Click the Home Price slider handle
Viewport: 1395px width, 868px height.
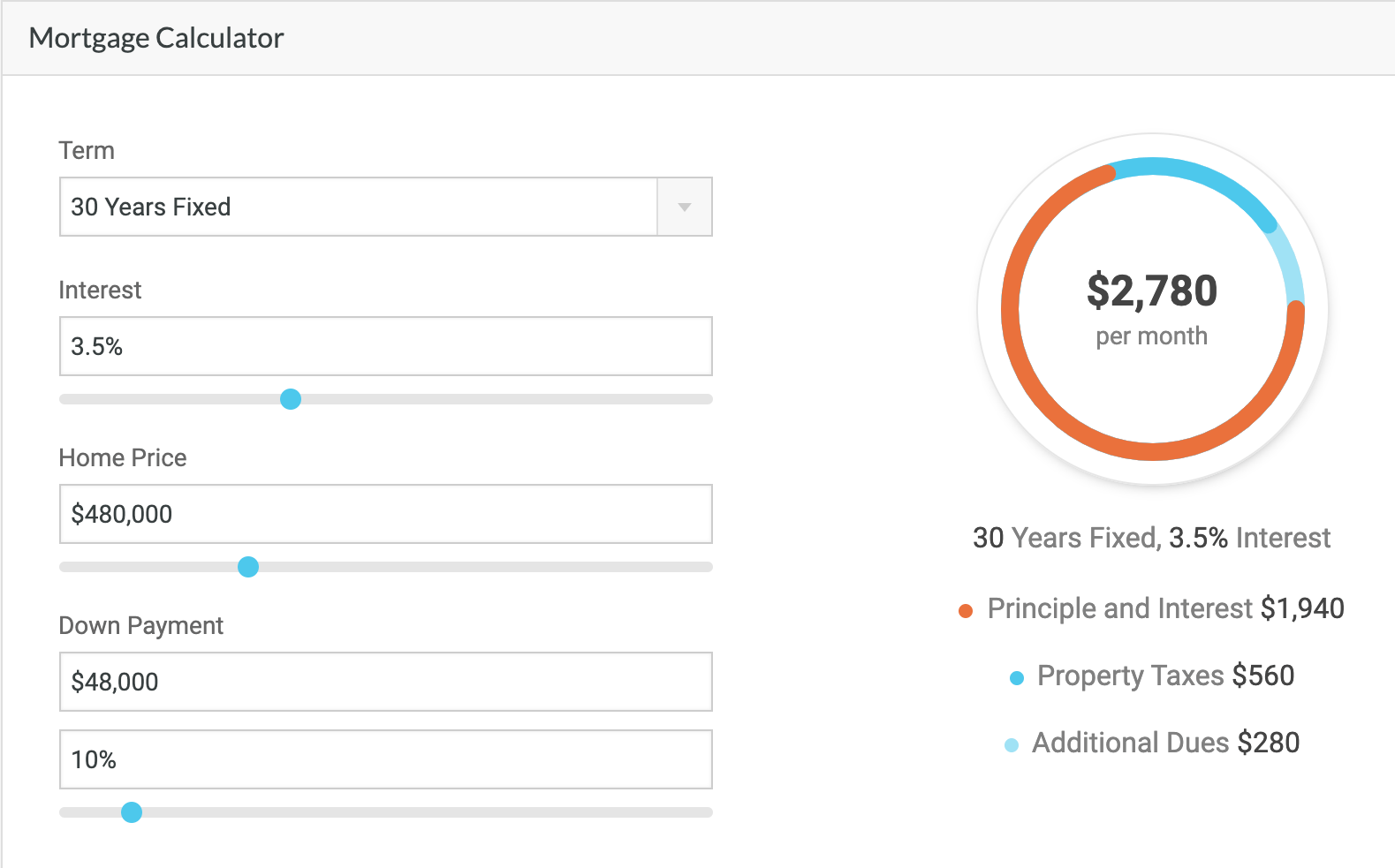(248, 567)
